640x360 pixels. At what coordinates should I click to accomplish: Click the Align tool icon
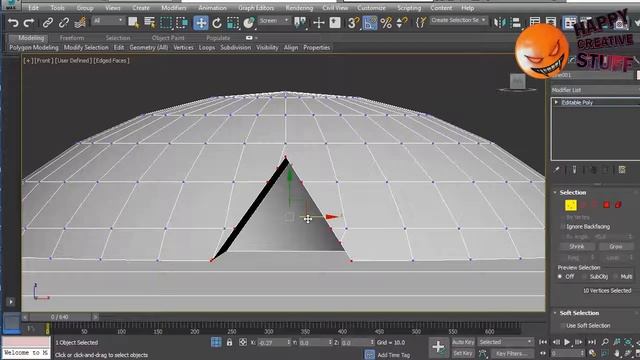pos(515,22)
